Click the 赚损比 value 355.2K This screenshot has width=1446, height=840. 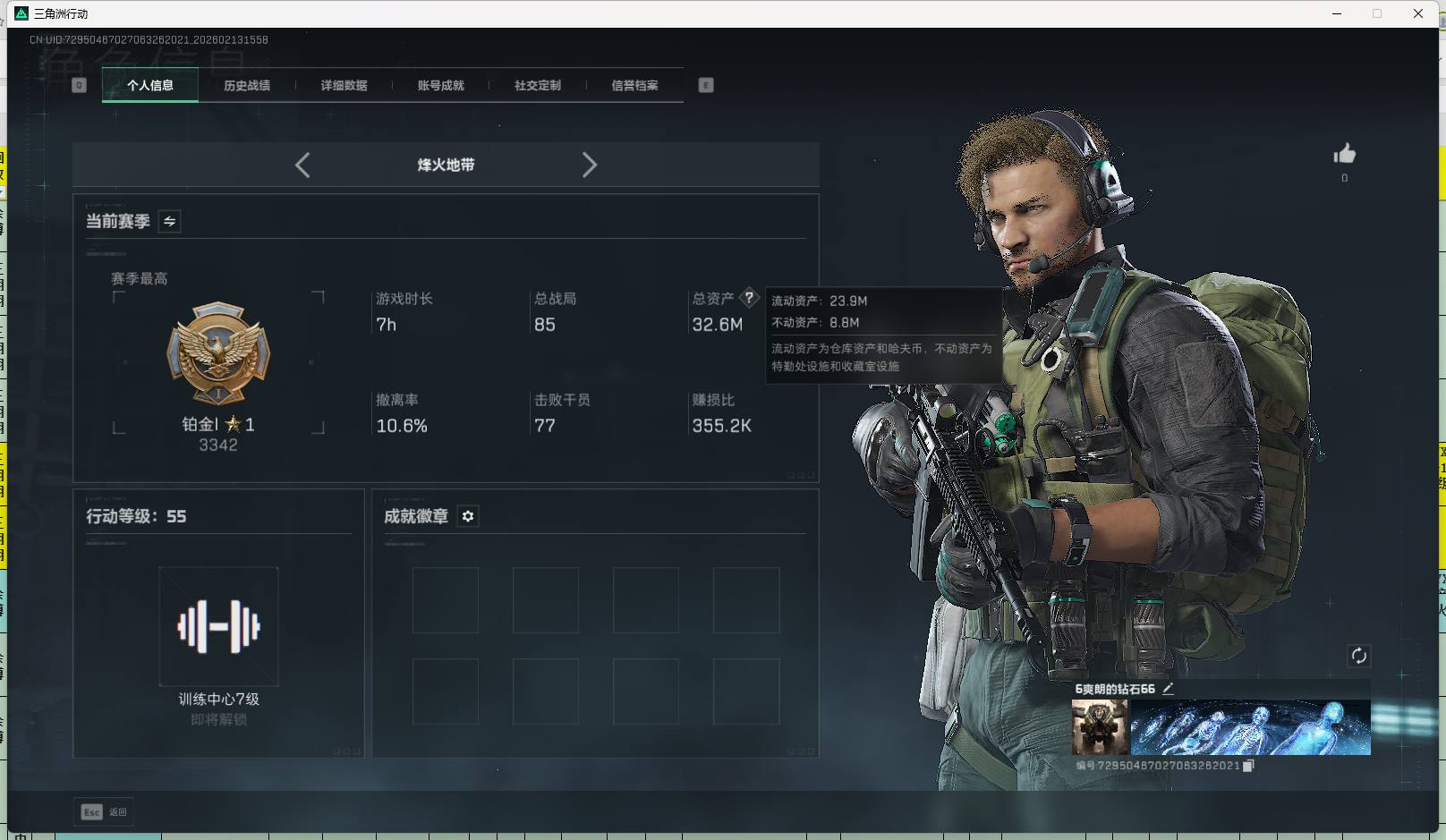(x=721, y=426)
